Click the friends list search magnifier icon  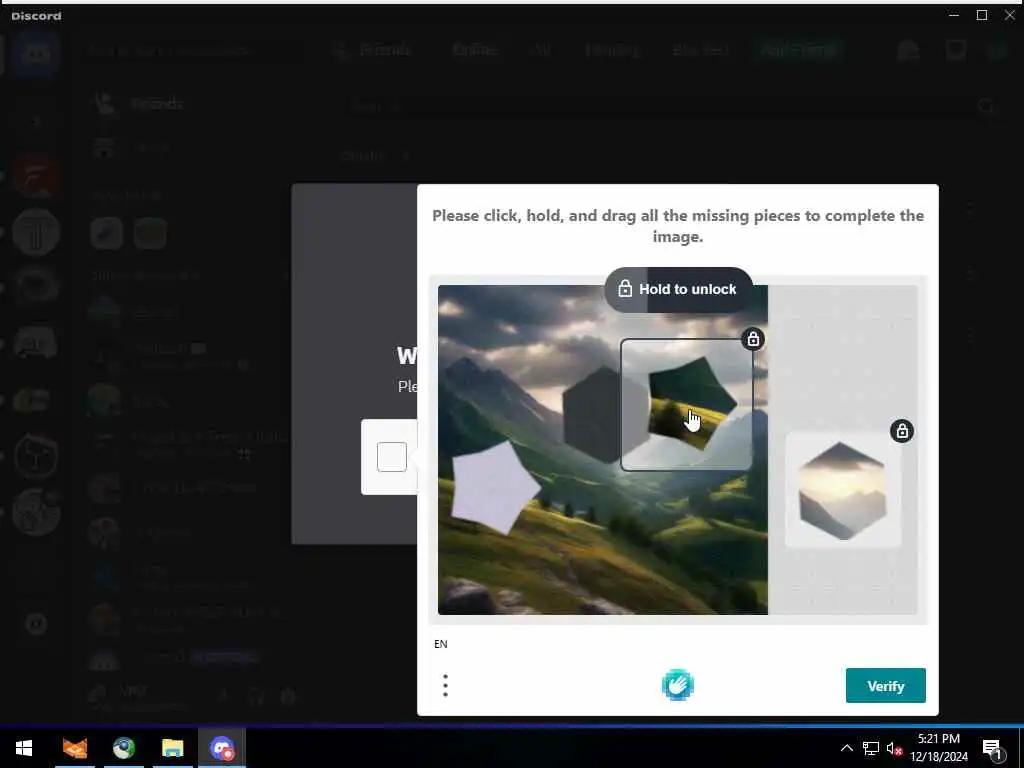(985, 106)
